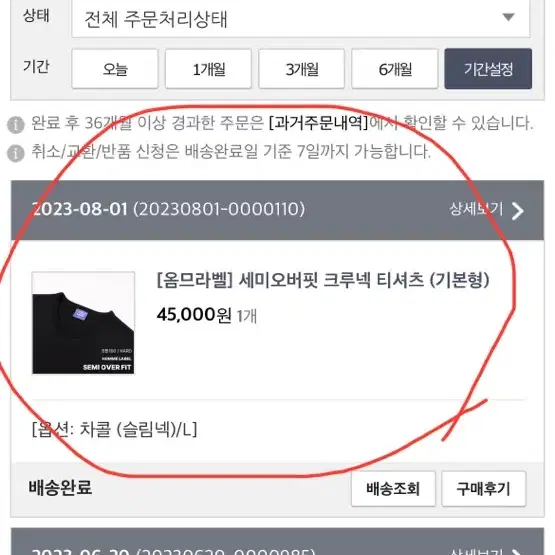This screenshot has height=555, width=555.
Task: Open the 전체 주문처리상태 dropdown
Action: [x=301, y=18]
